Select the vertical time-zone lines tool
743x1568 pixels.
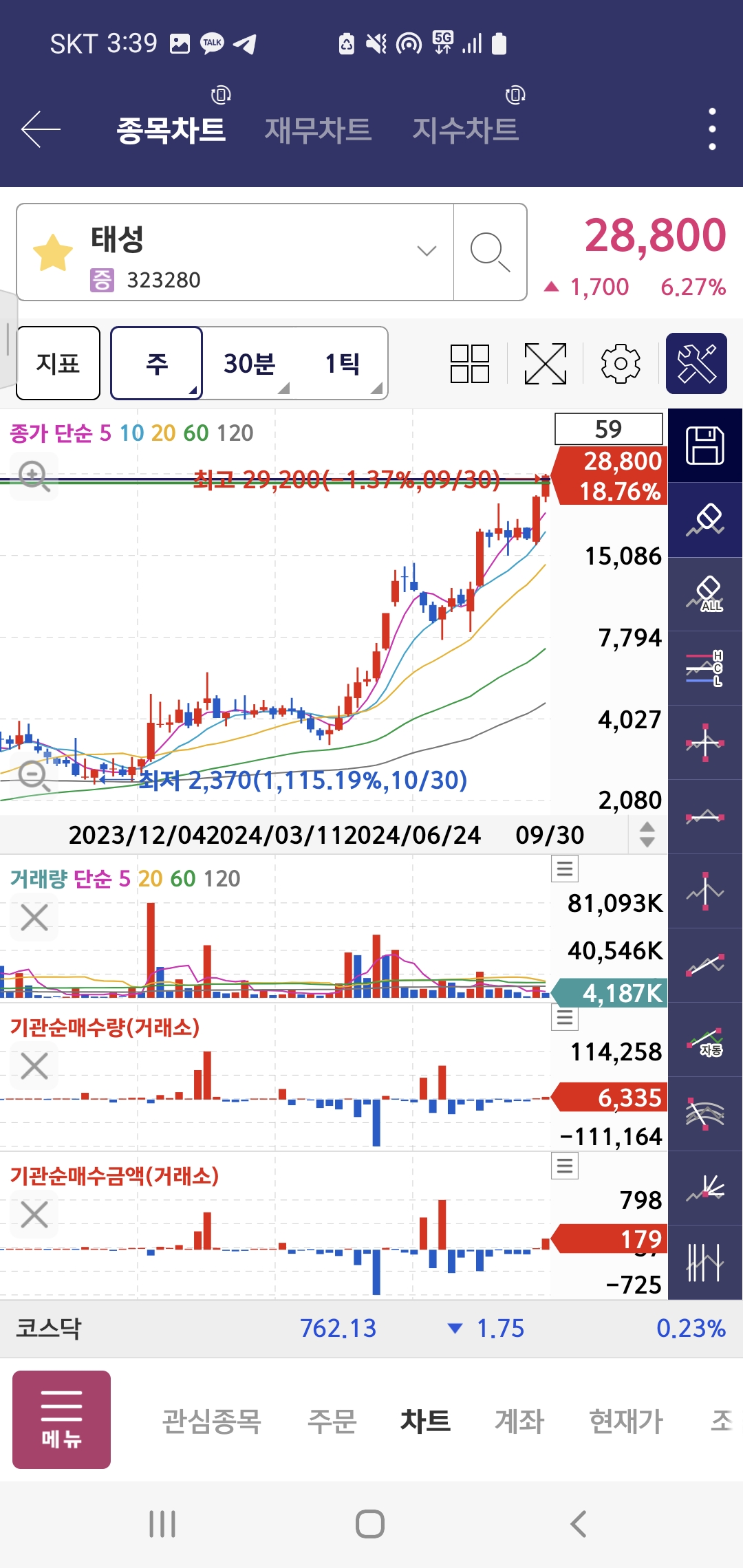(x=705, y=1263)
